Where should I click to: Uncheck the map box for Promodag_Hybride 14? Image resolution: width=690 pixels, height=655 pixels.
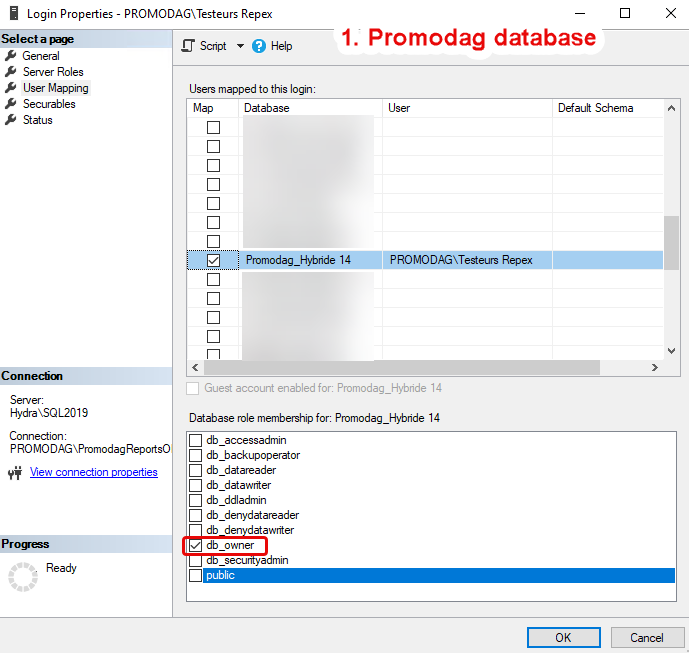click(x=213, y=260)
